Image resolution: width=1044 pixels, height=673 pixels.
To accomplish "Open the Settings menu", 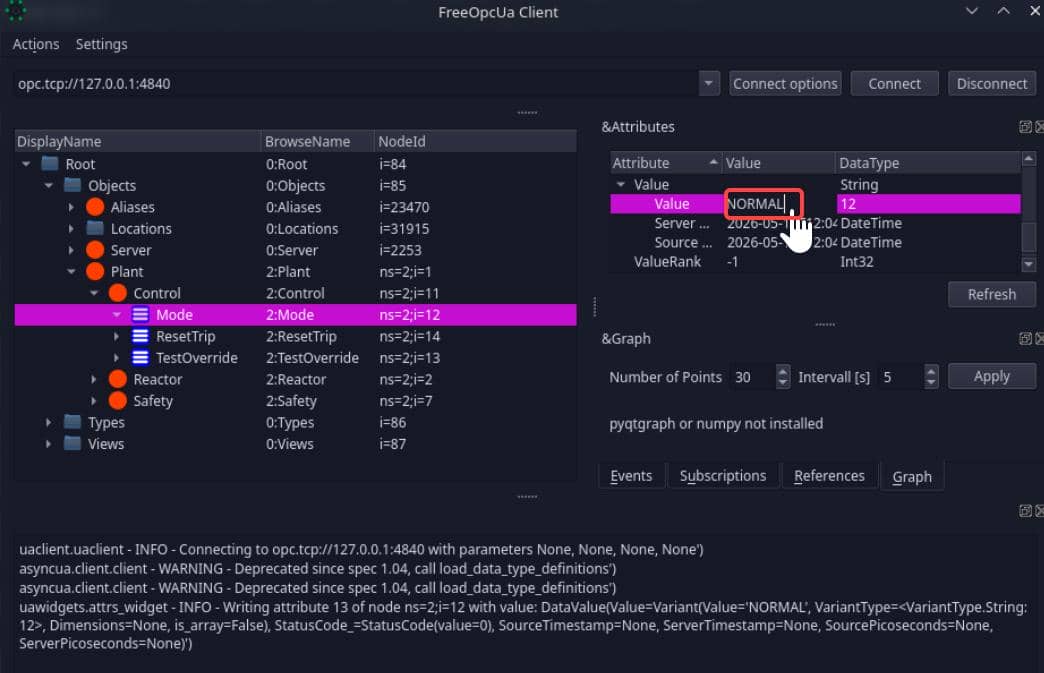I will [101, 44].
